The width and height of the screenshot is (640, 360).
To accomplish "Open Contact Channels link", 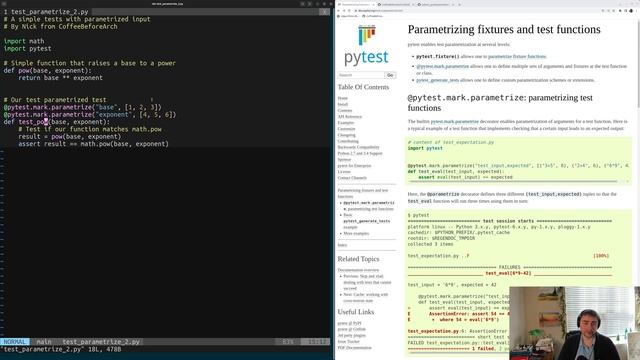I will point(352,178).
